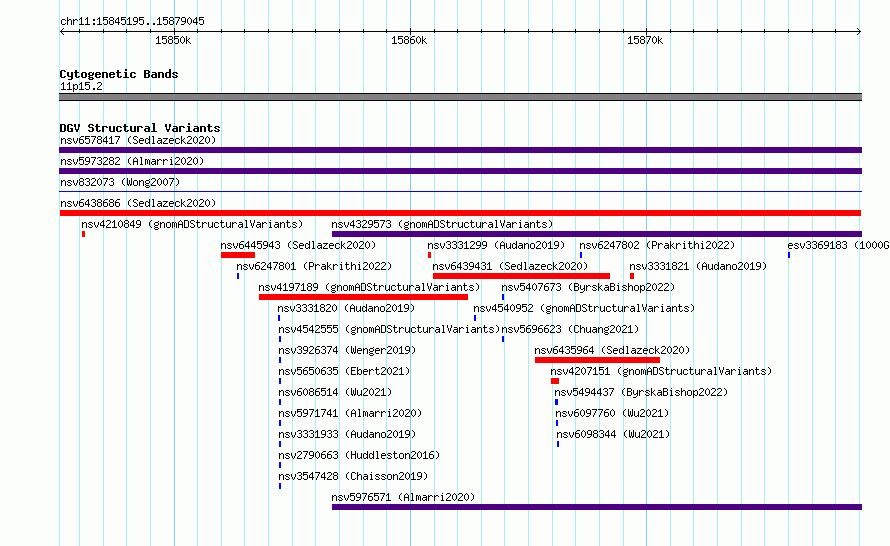This screenshot has width=890, height=546.
Task: Select the nsv3547428 (Chaisson2019) label
Action: [x=353, y=476]
